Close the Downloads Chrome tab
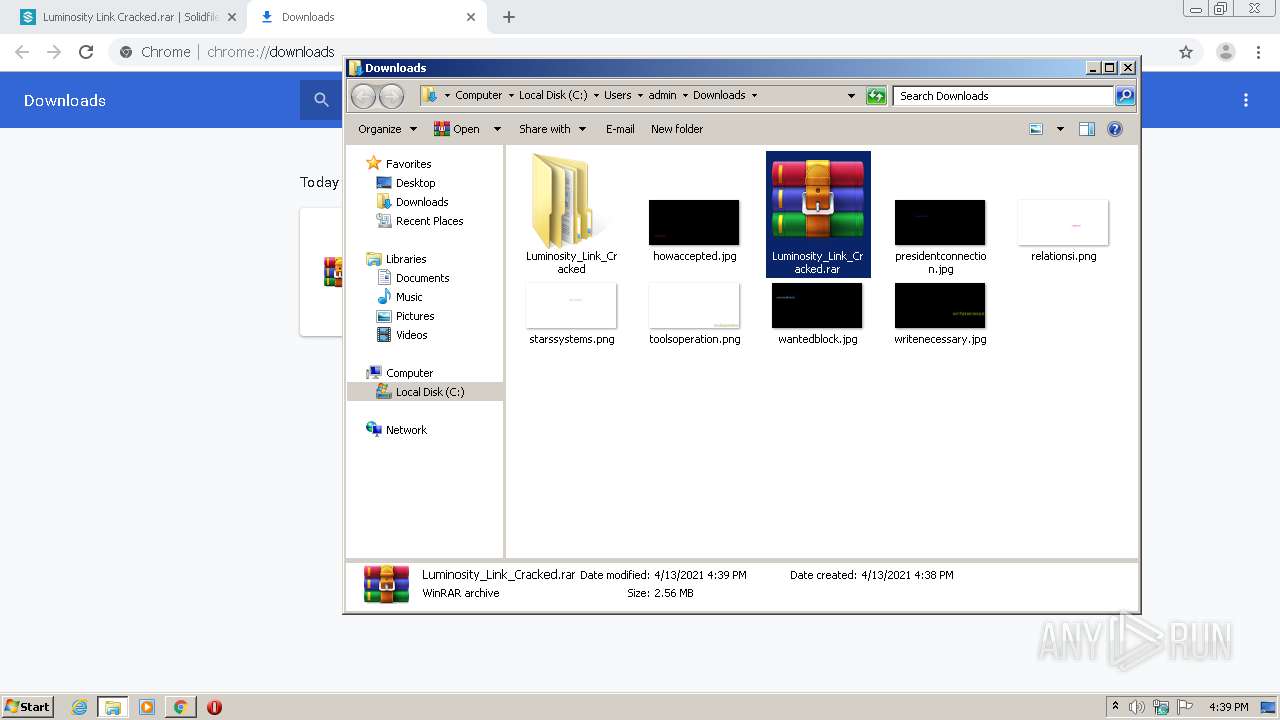 [470, 17]
